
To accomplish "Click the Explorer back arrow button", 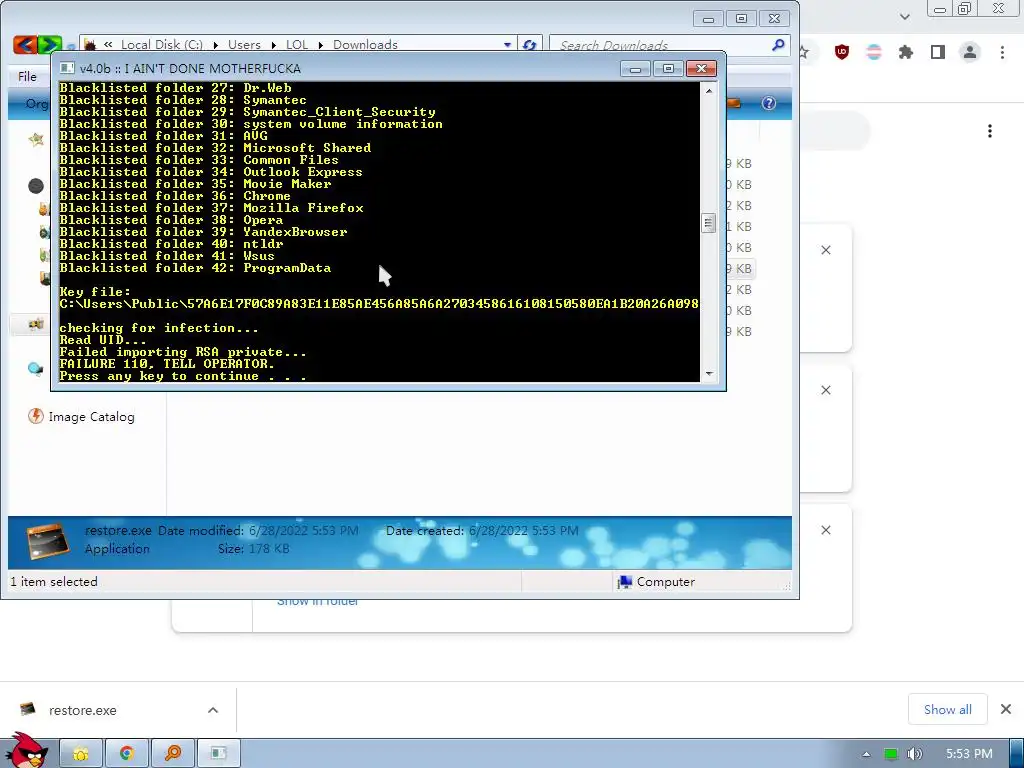I will click(24, 44).
